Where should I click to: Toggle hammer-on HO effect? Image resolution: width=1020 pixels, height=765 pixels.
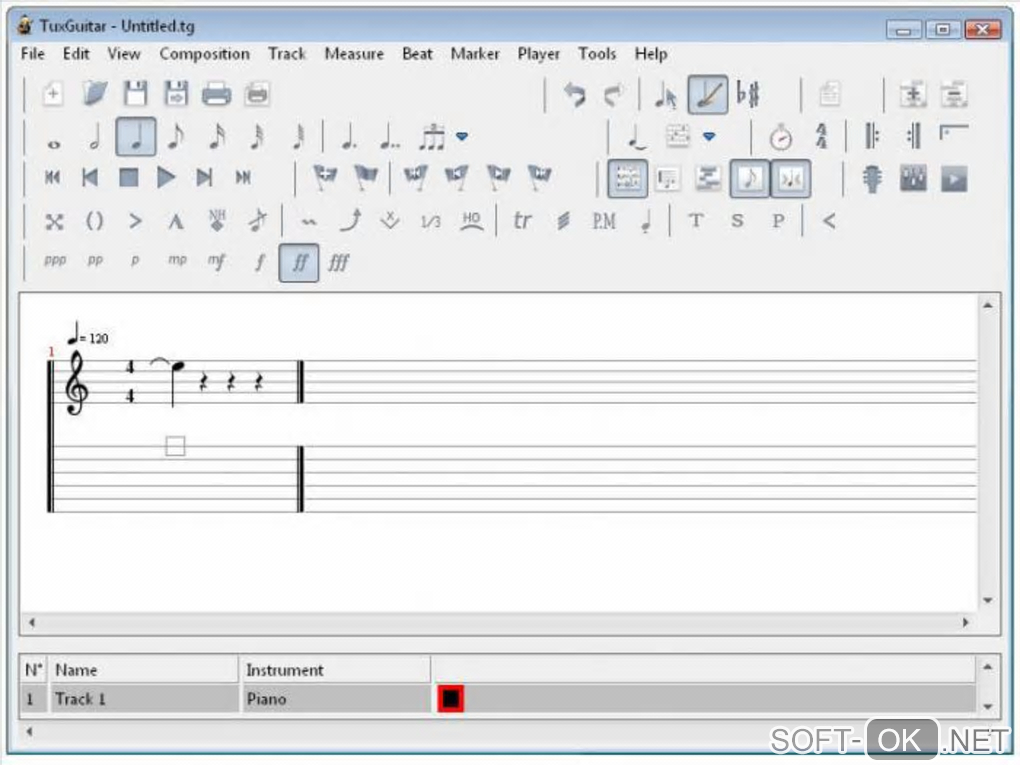[472, 221]
